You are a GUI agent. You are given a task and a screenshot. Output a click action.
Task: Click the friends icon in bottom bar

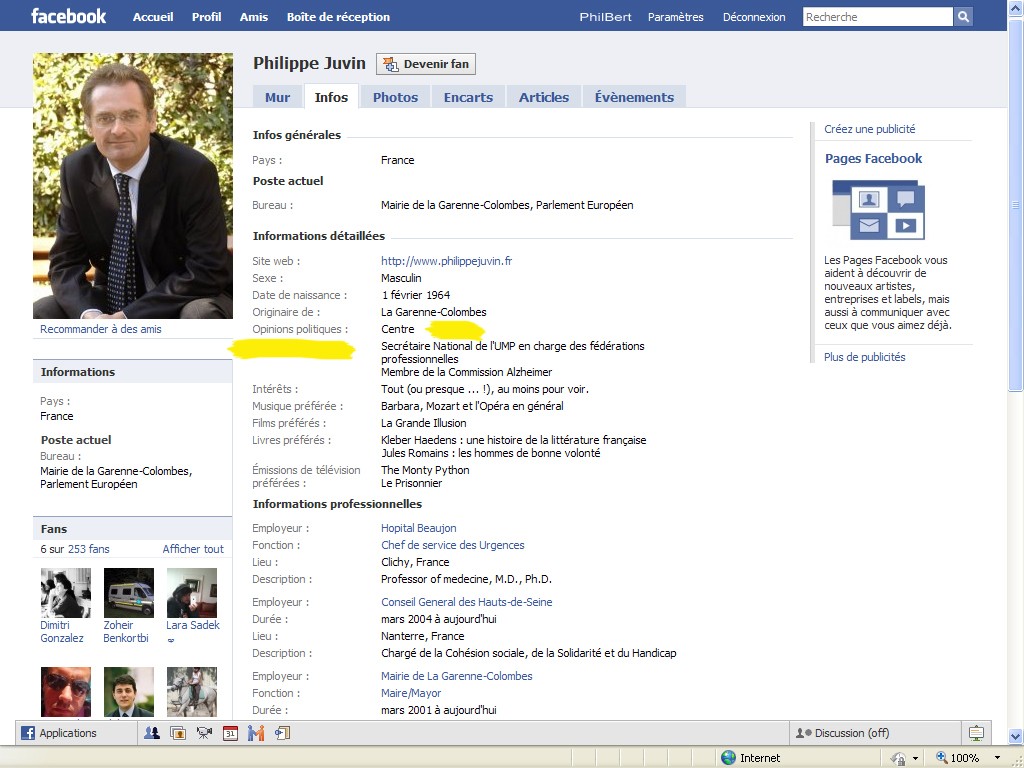coord(152,733)
